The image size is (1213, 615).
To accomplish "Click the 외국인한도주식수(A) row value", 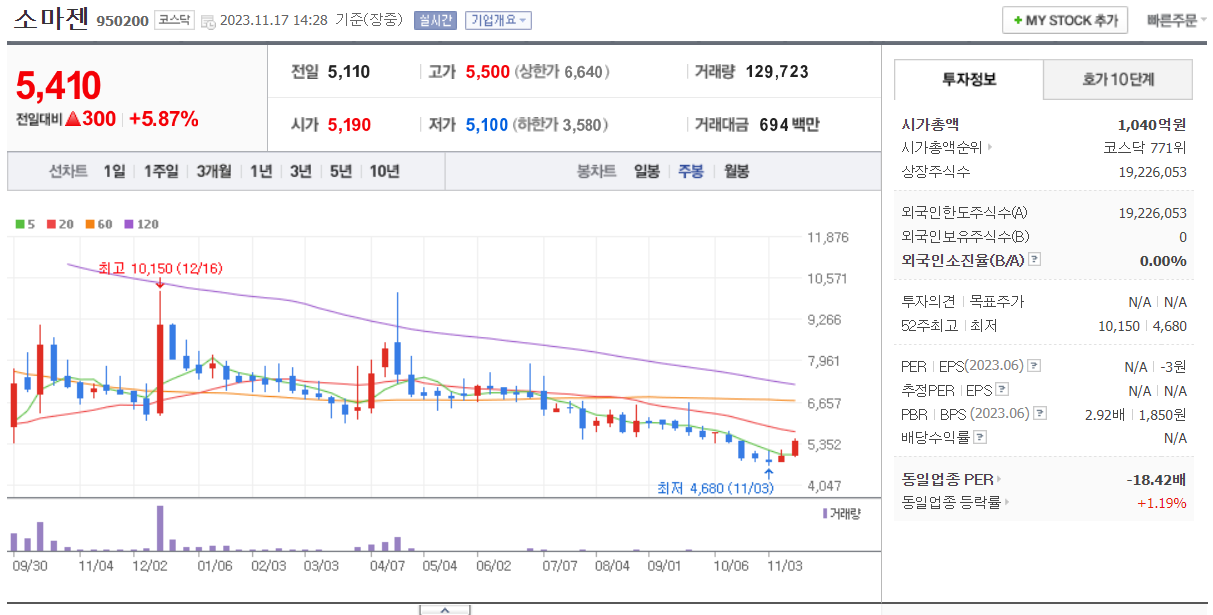I will (x=1152, y=213).
